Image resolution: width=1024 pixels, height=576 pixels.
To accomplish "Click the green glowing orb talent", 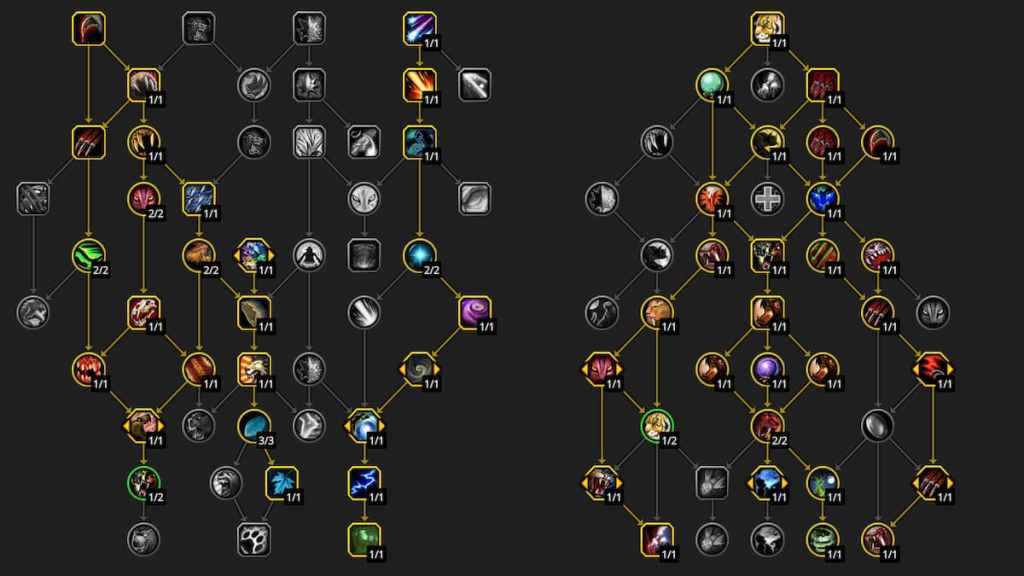I will (x=712, y=85).
